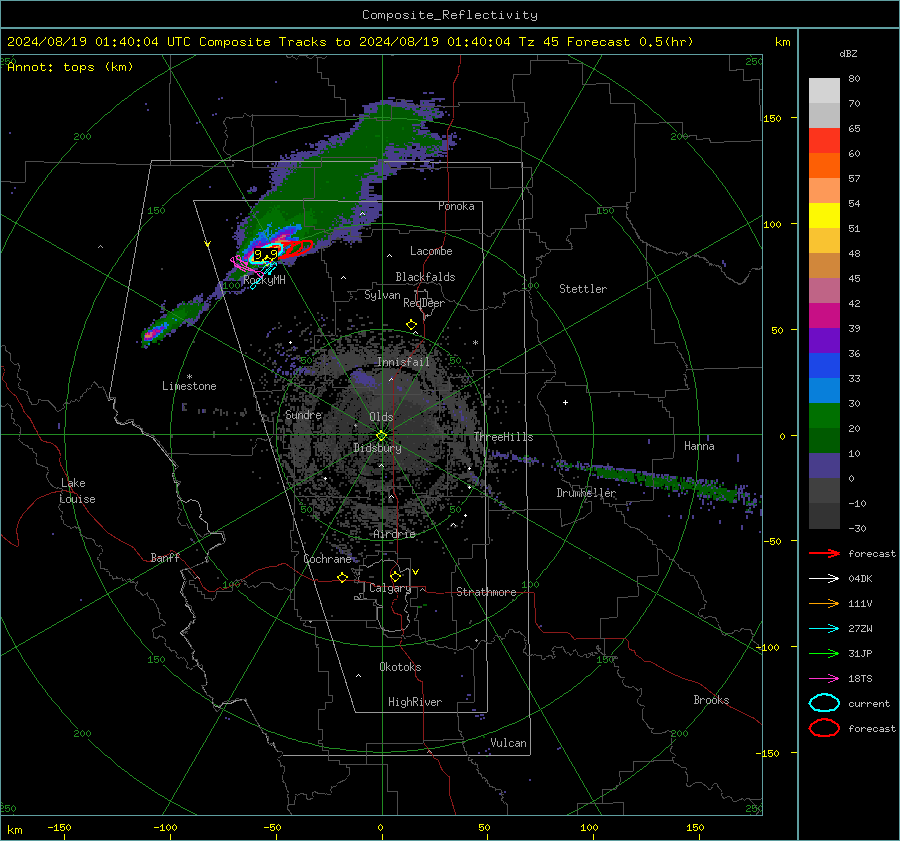Click the Limestone label

click(189, 386)
